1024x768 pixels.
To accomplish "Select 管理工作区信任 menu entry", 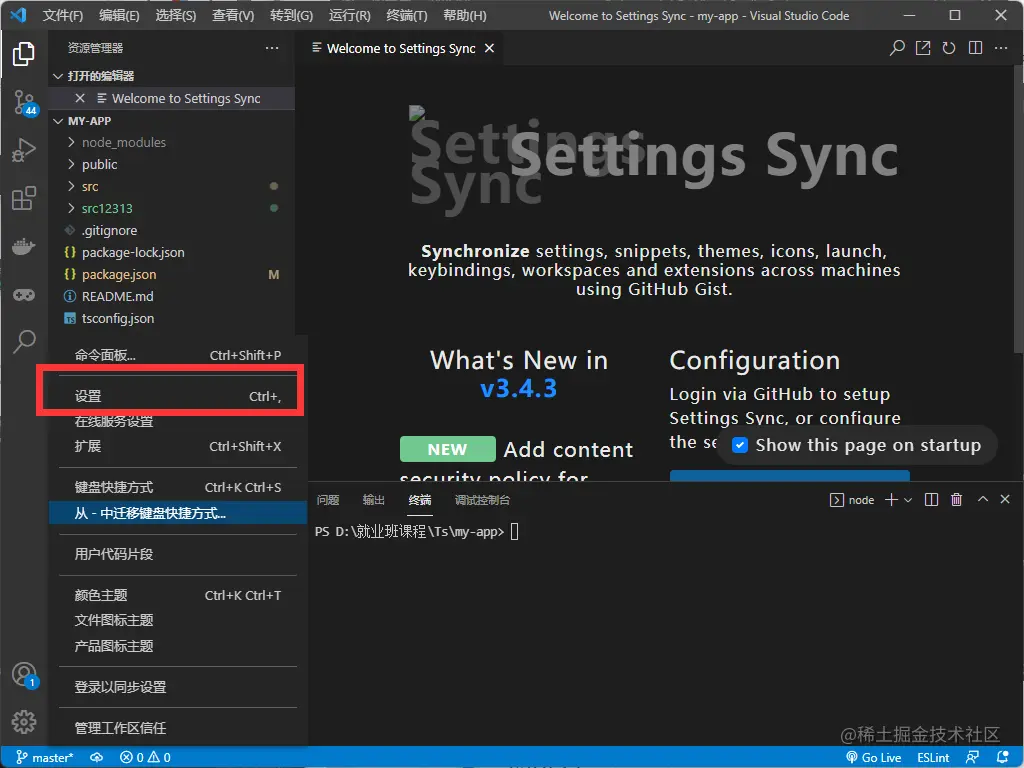I will click(x=178, y=728).
